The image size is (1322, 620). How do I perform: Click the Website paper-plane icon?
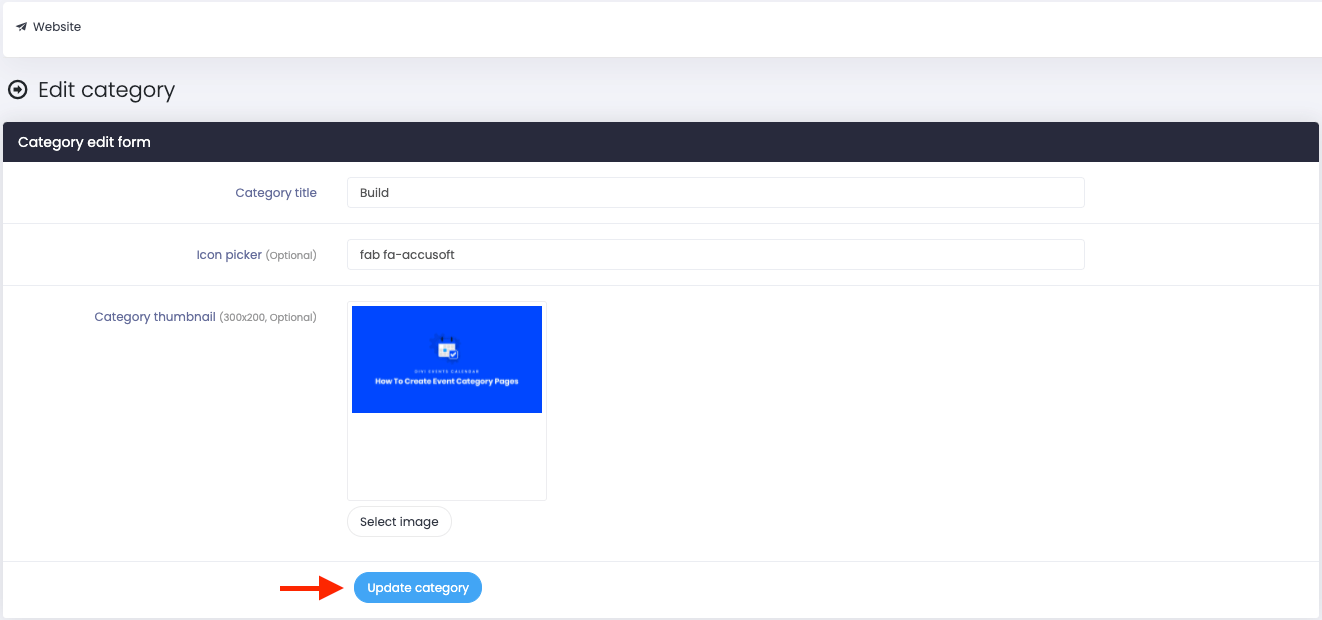[x=21, y=27]
